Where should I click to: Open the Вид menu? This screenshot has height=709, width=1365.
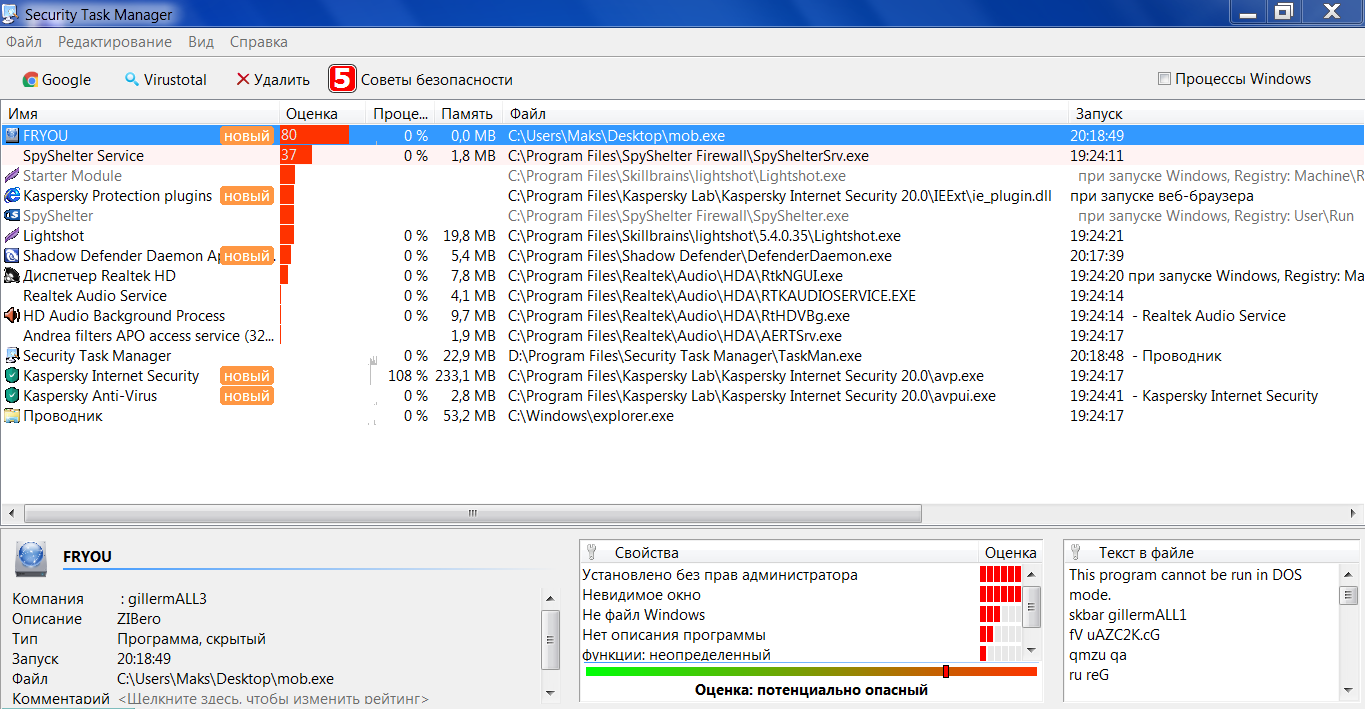point(201,42)
